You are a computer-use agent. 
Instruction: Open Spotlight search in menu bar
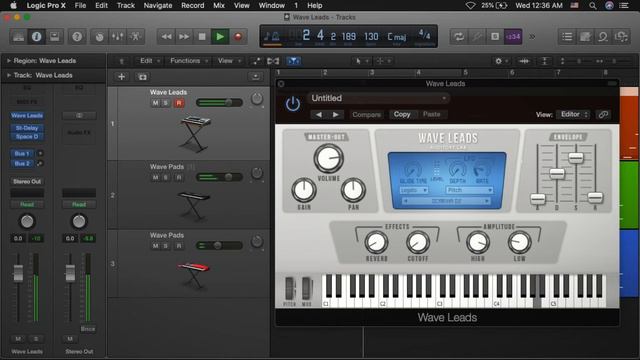[593, 5]
